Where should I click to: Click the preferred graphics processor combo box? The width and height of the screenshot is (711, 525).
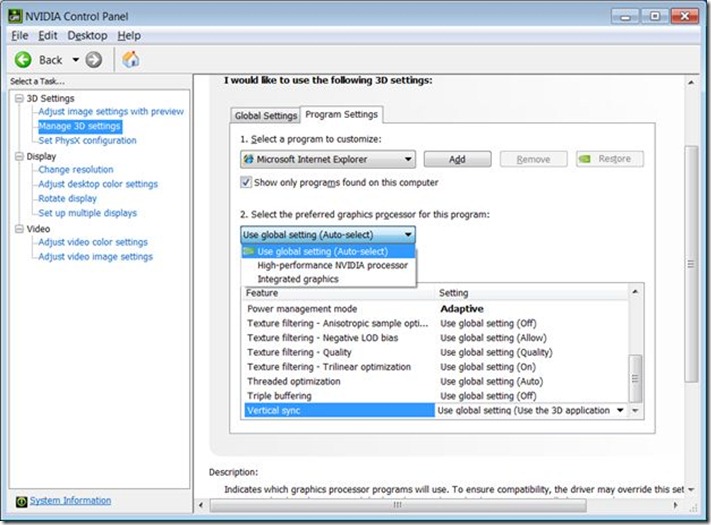coord(328,235)
